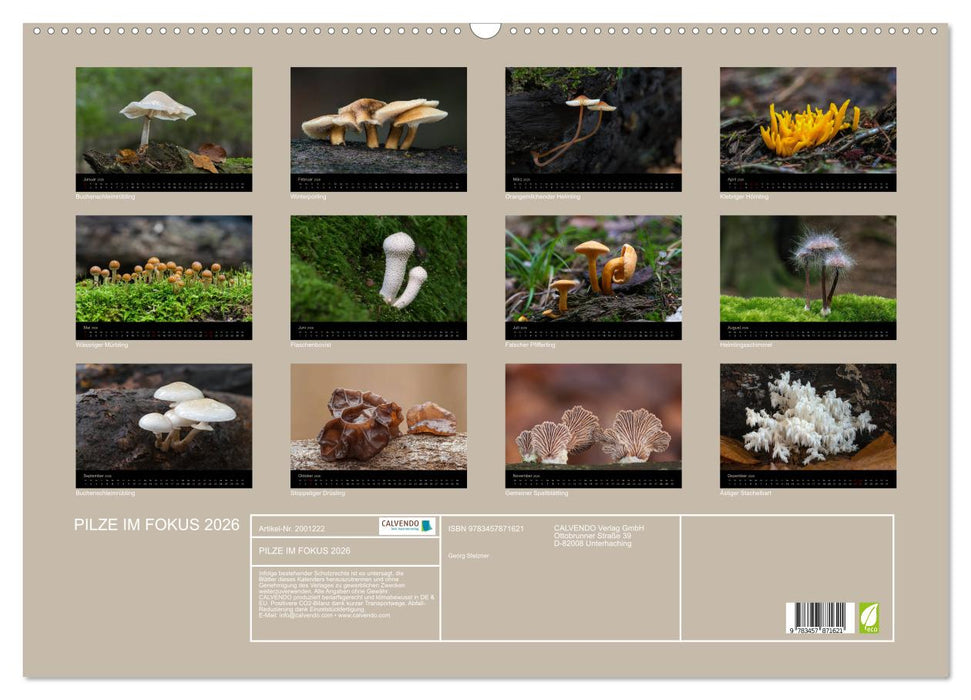Open the March Orangemilchender Helmling image
This screenshot has width=971, height=700.
[593, 121]
